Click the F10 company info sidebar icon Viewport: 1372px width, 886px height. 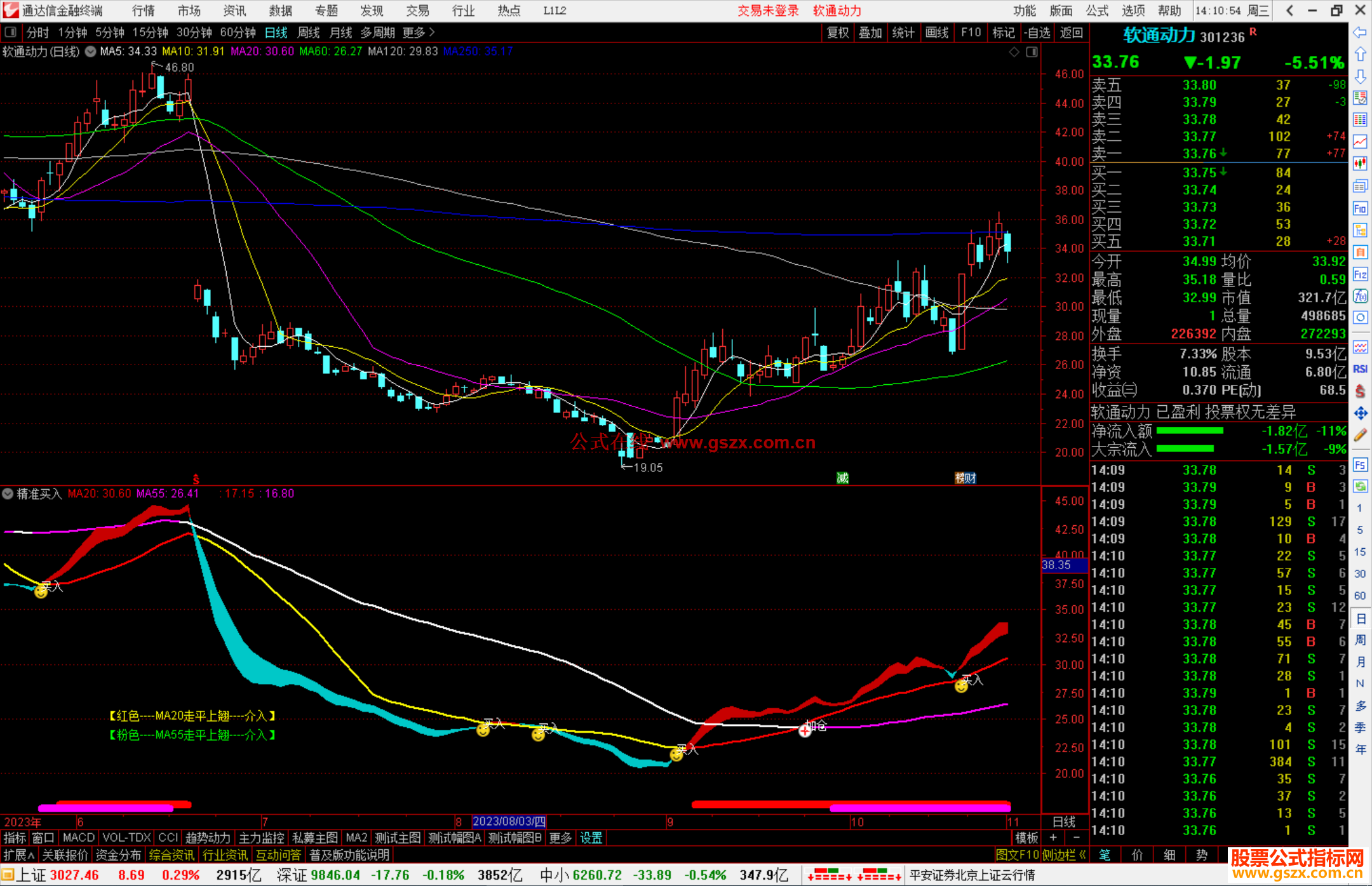(1360, 208)
